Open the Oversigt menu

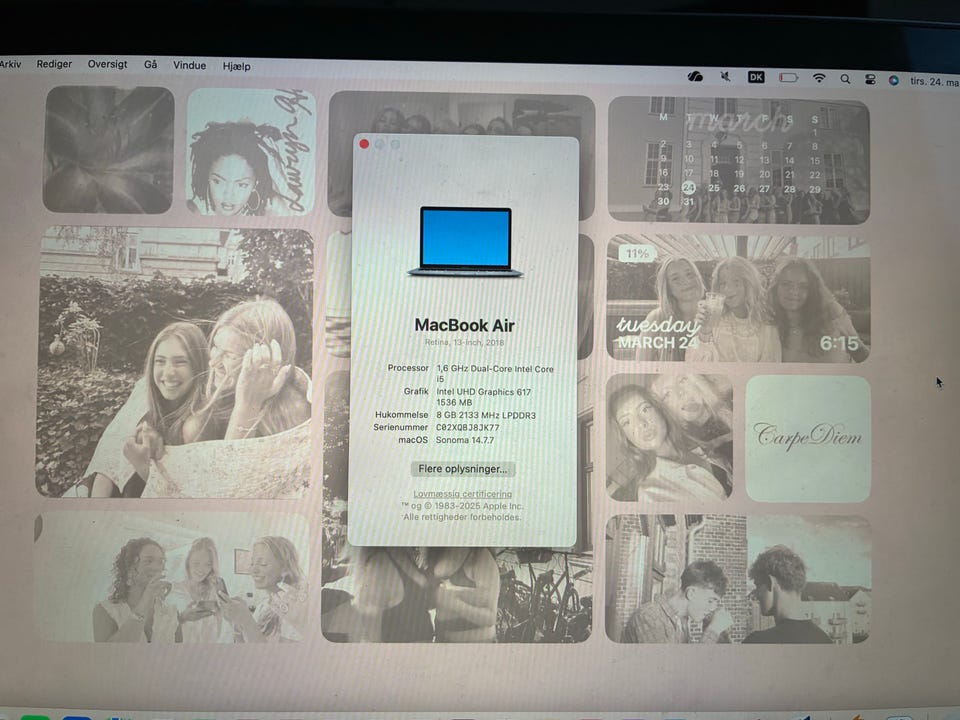(107, 64)
